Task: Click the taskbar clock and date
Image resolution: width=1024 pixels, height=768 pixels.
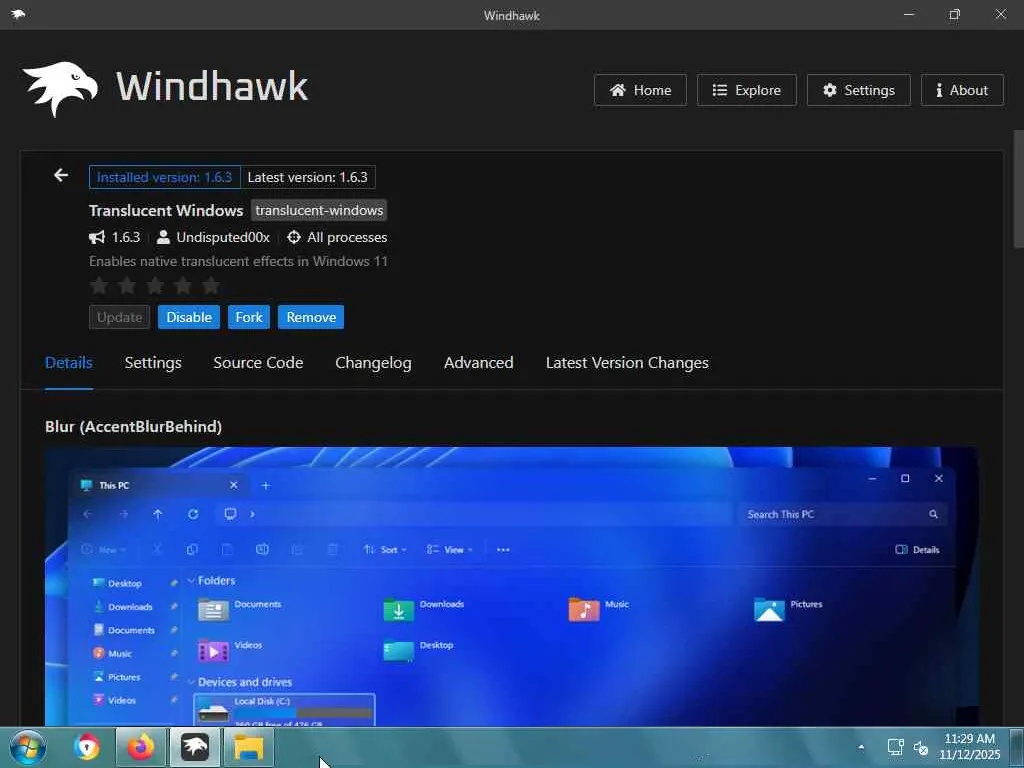Action: click(x=970, y=746)
